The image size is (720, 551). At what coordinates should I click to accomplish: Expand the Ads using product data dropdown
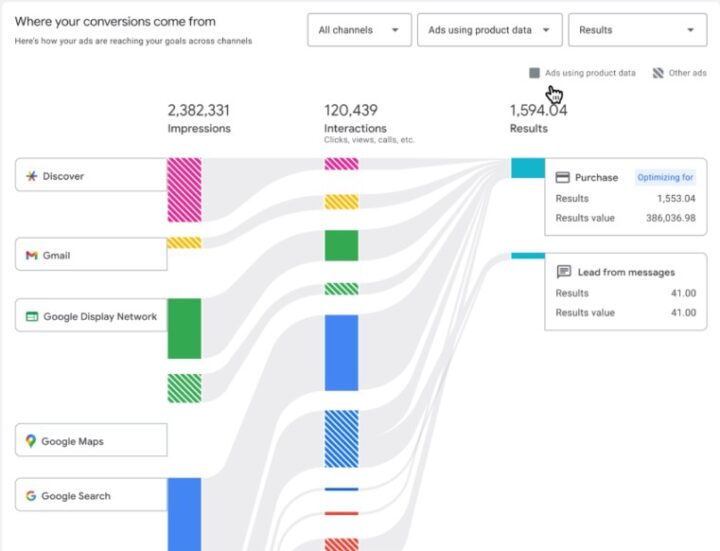coord(489,30)
